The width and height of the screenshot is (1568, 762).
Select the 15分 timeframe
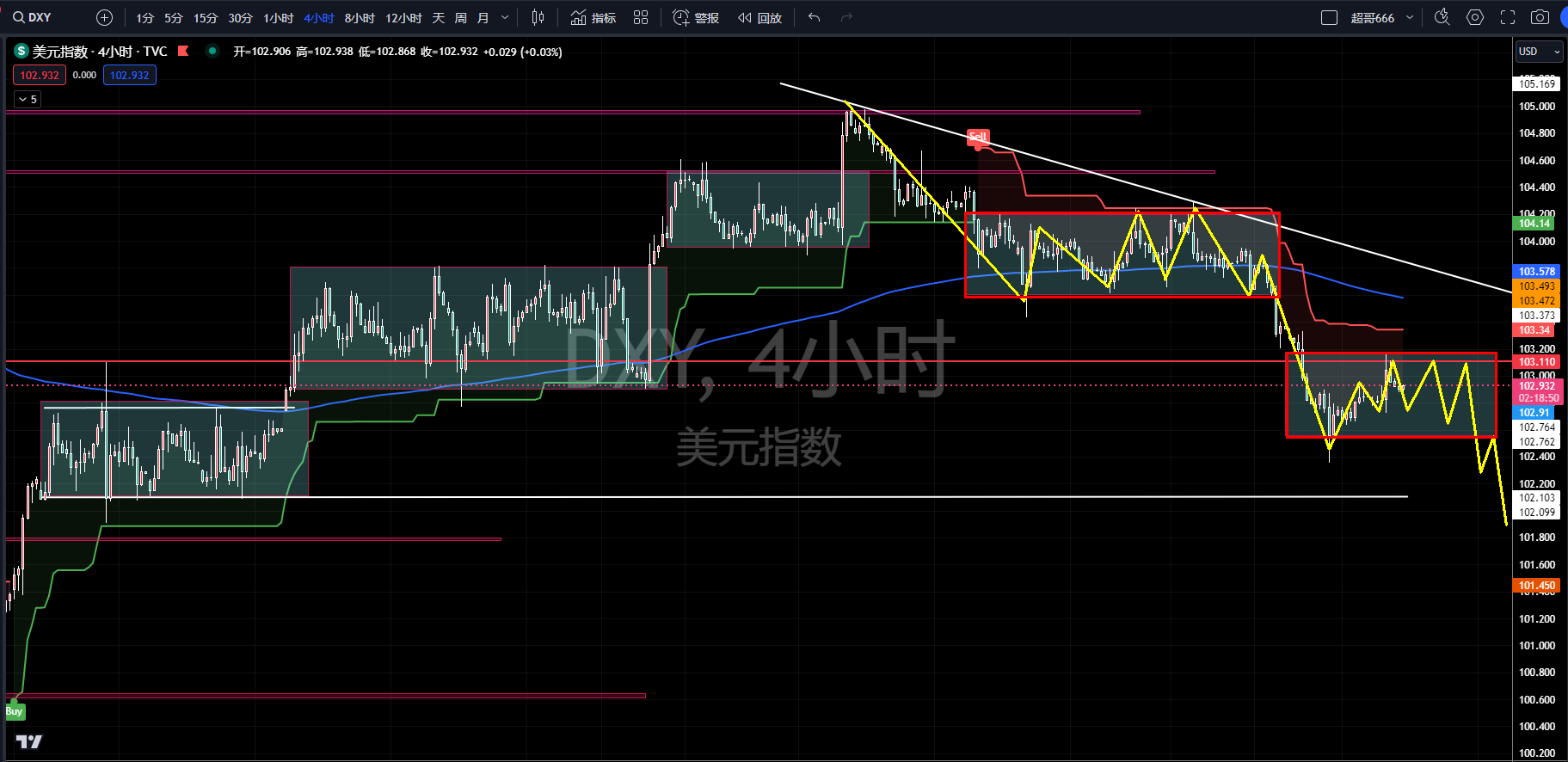[206, 17]
